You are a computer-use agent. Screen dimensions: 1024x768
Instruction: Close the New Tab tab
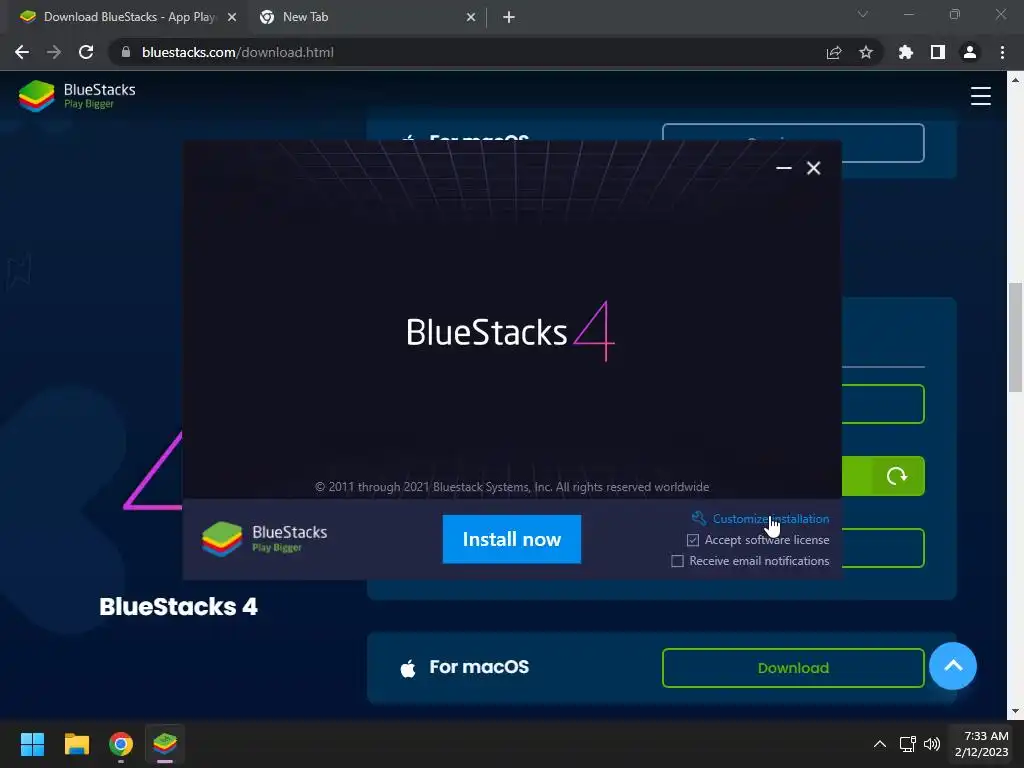click(x=471, y=17)
